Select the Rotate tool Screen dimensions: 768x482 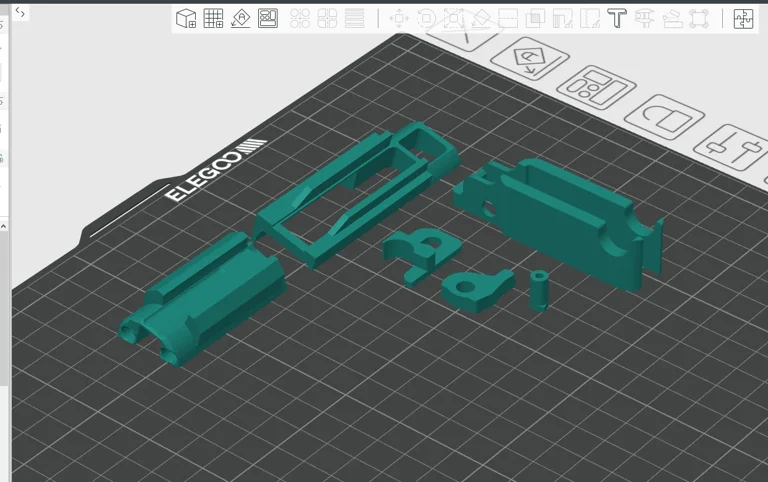pyautogui.click(x=426, y=18)
